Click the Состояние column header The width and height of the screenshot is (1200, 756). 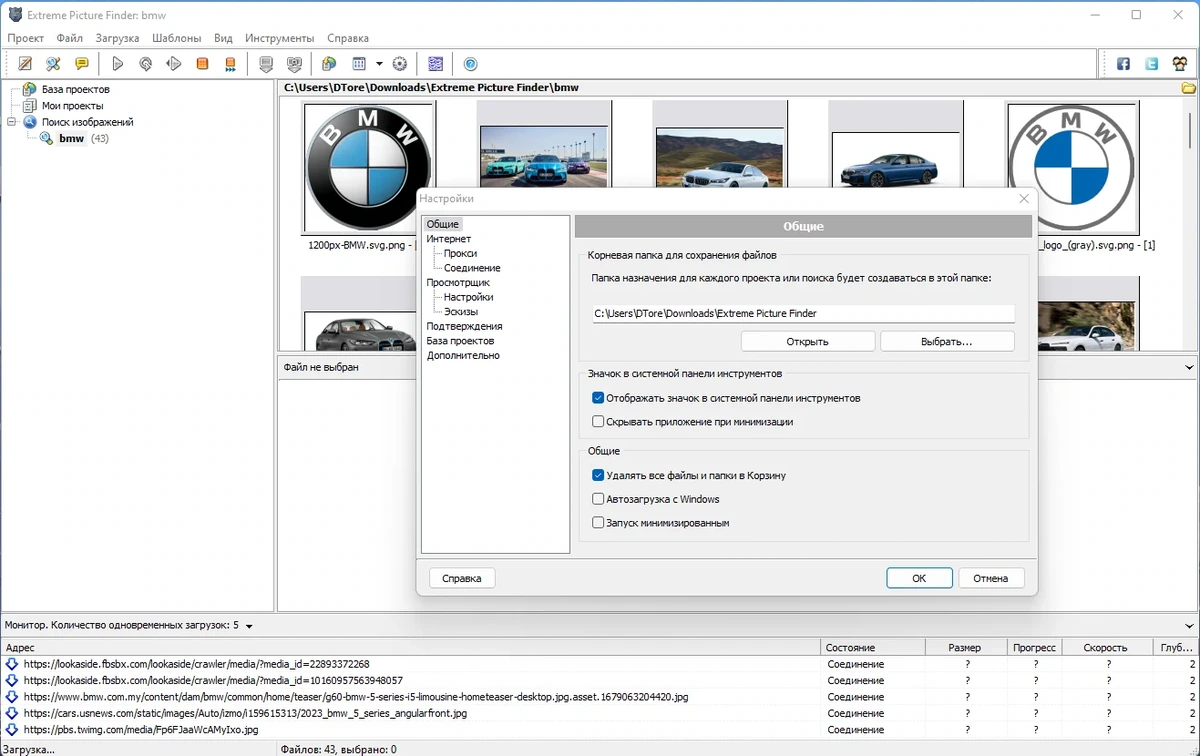(x=871, y=648)
